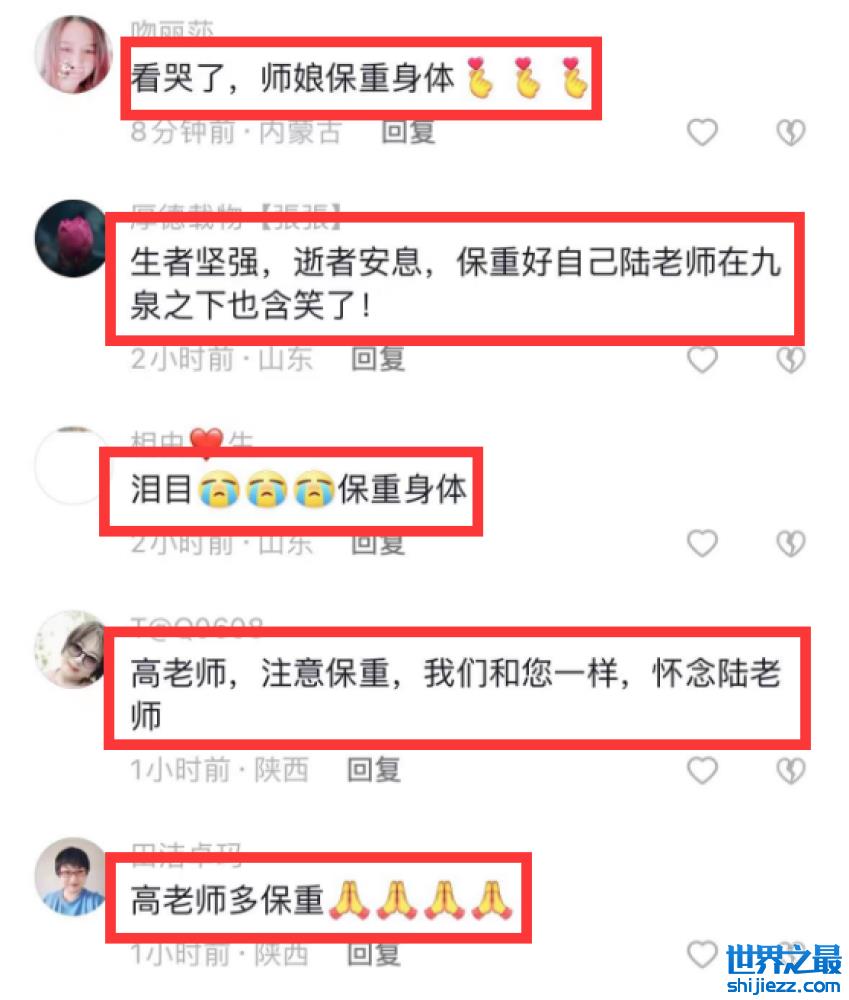Reply to the 泪目 保重身体 comment
849x1000 pixels.
pos(378,544)
